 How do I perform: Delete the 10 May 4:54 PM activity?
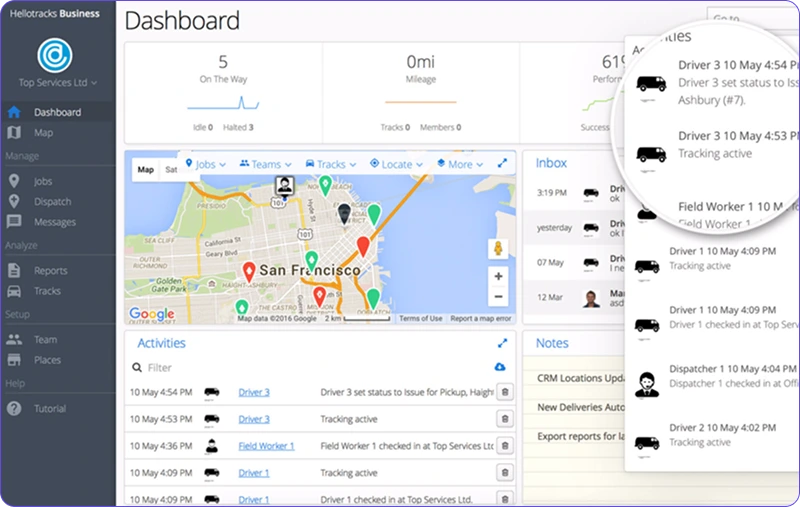pyautogui.click(x=505, y=392)
